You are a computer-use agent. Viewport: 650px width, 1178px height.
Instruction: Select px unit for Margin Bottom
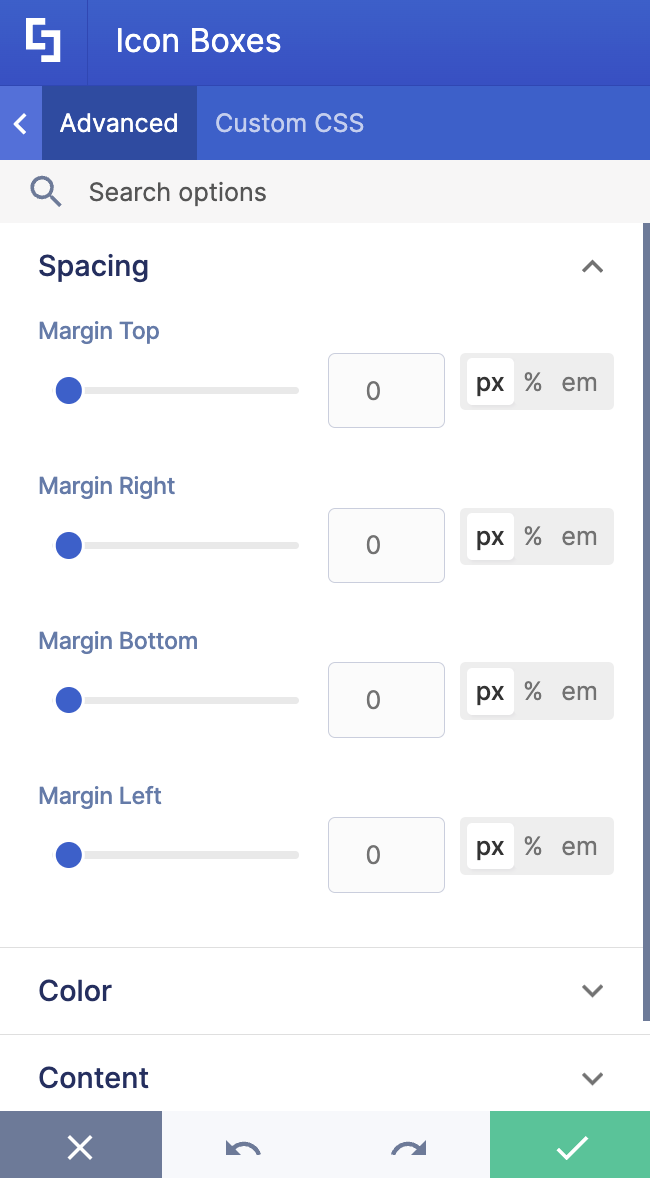coord(490,691)
